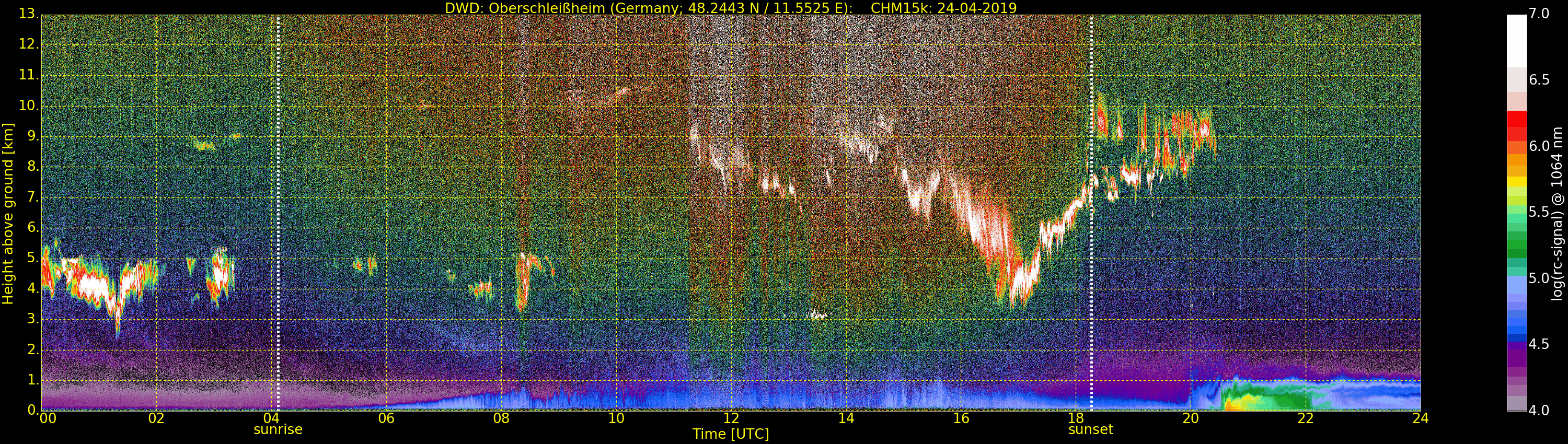This screenshot has width=1568, height=444.
Task: Click the sunrise label below the time axis
Action: pos(278,429)
